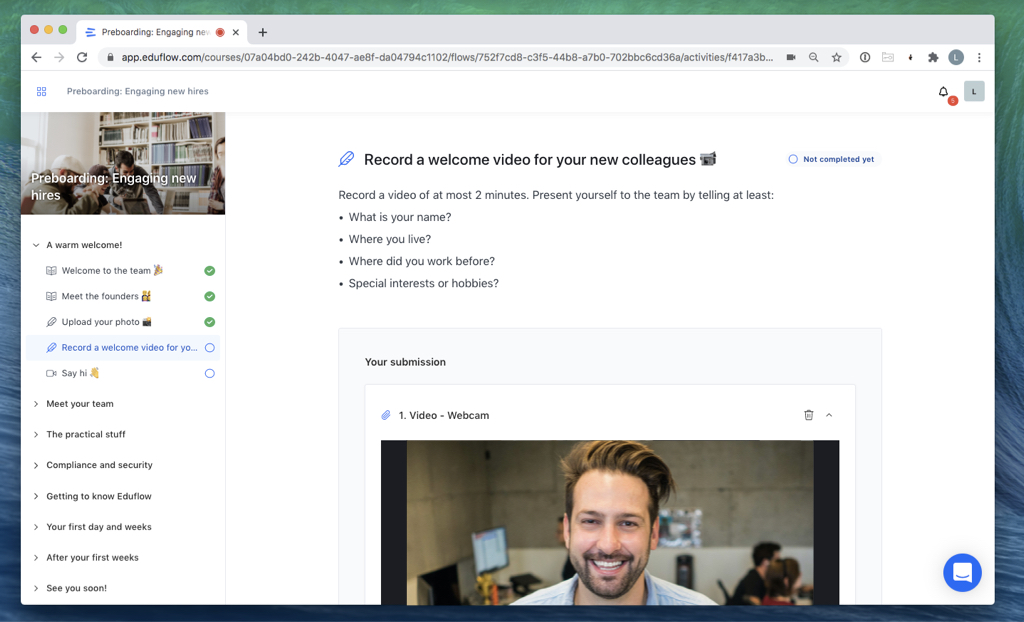Screen dimensions: 1024x622
Task: Collapse the A warm welcome! section
Action: pos(37,245)
